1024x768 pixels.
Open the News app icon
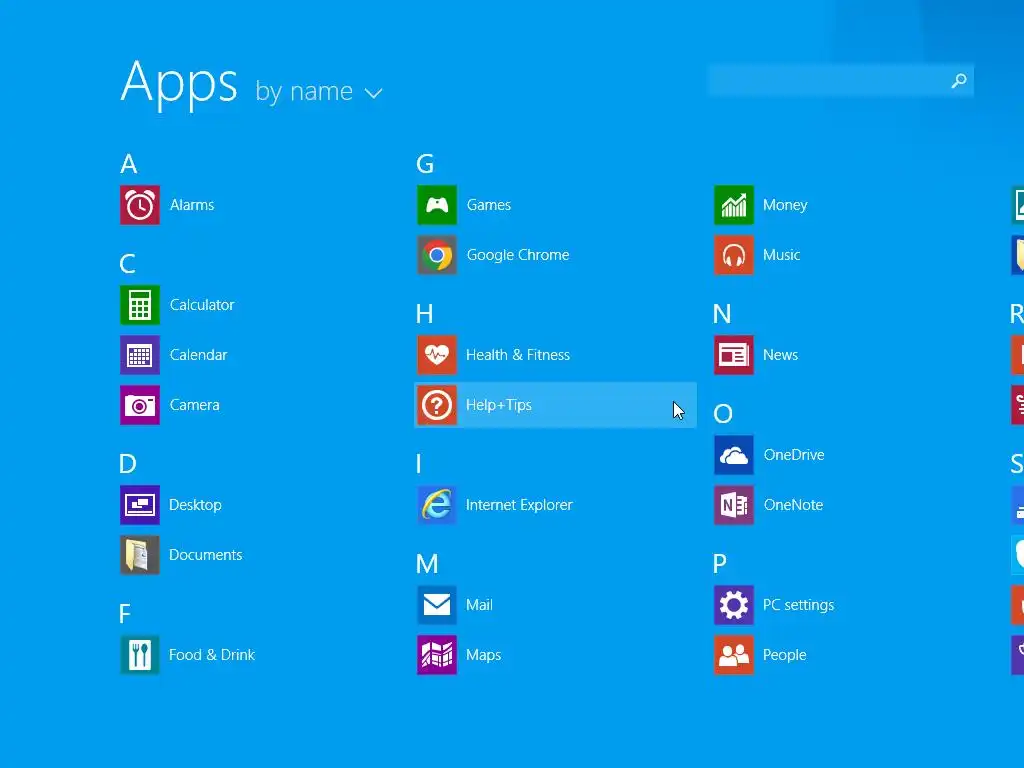click(734, 355)
